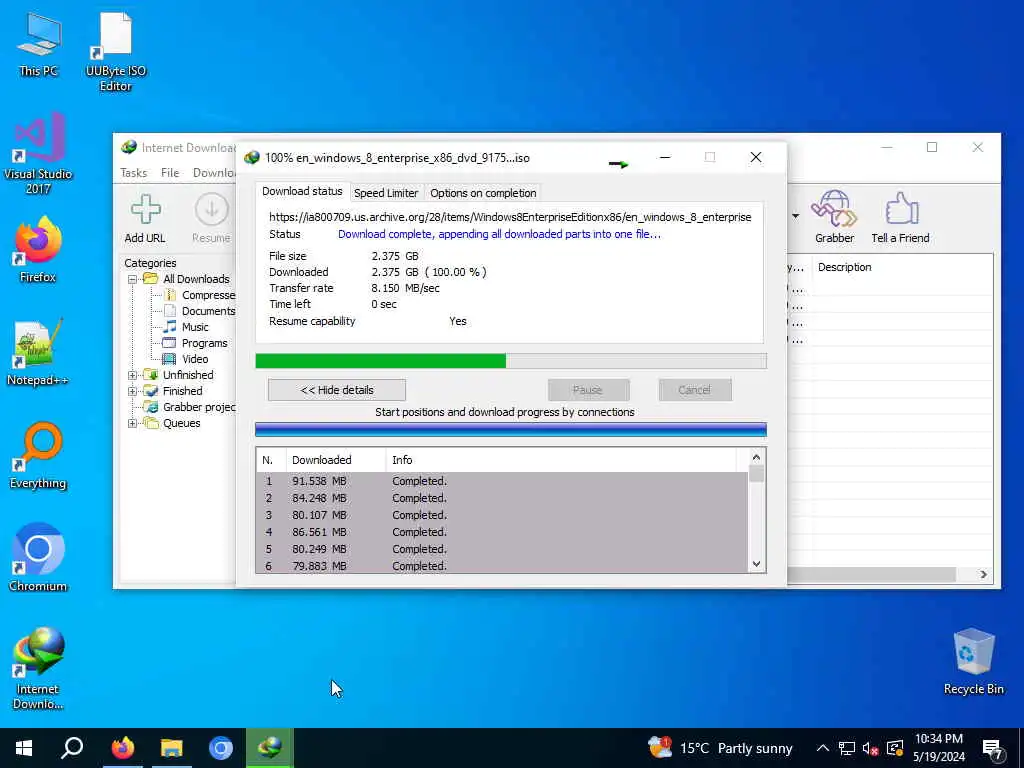Click Info column header
This screenshot has height=768, width=1024.
pos(560,460)
